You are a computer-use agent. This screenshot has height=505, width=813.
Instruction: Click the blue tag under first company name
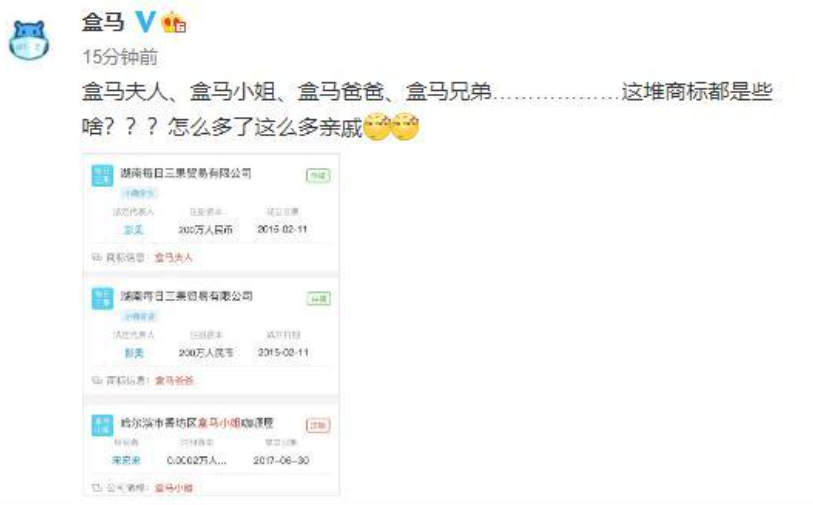[139, 193]
